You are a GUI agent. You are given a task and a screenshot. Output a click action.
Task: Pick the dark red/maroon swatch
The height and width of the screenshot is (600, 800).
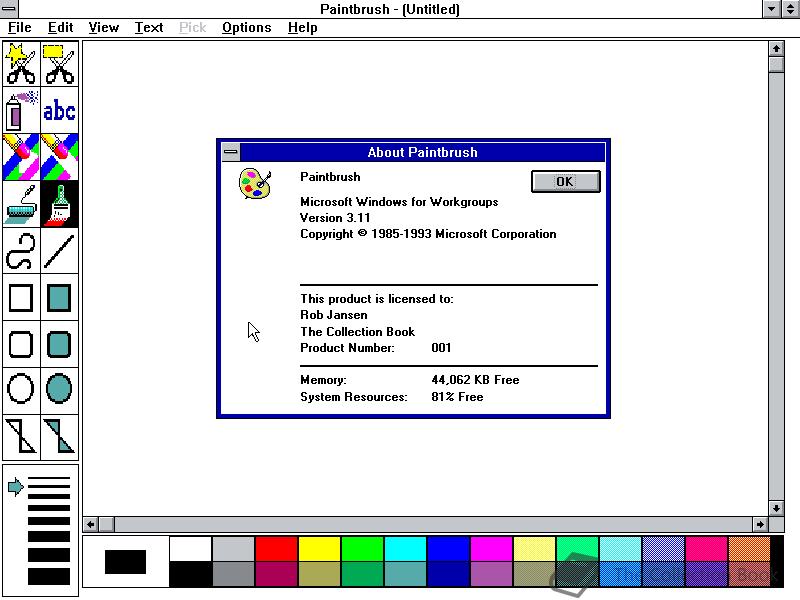[x=276, y=574]
